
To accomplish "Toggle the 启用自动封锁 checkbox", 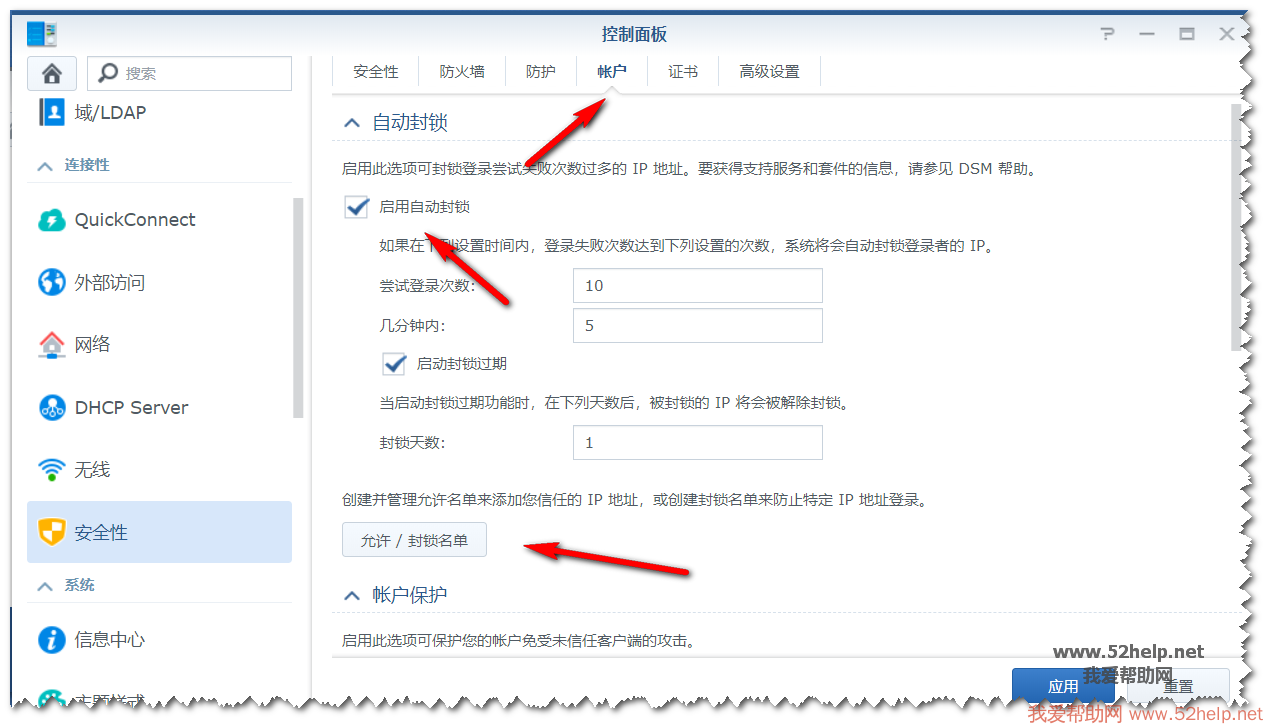I will [x=356, y=207].
